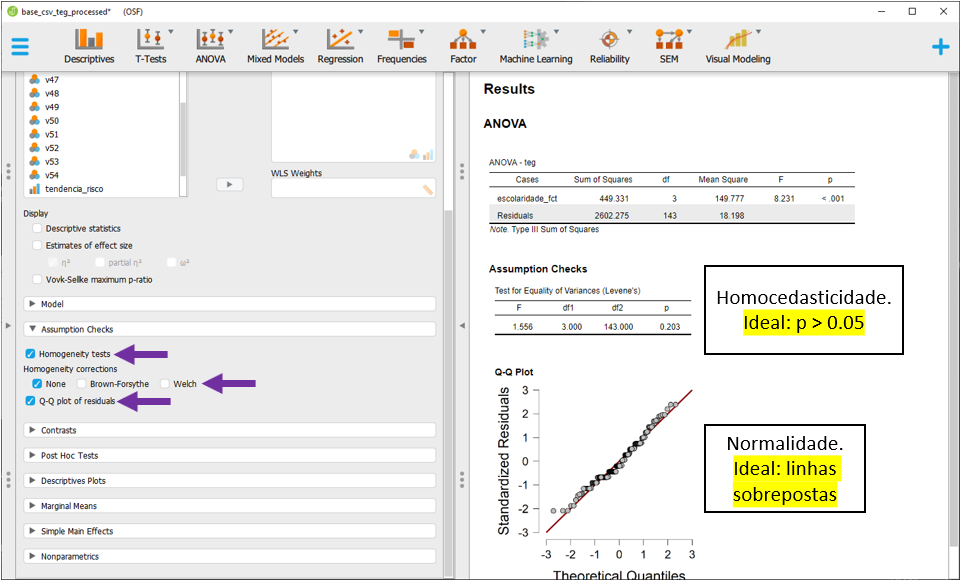Viewport: 963px width, 585px height.
Task: Open the Regression analysis menu
Action: coord(340,46)
